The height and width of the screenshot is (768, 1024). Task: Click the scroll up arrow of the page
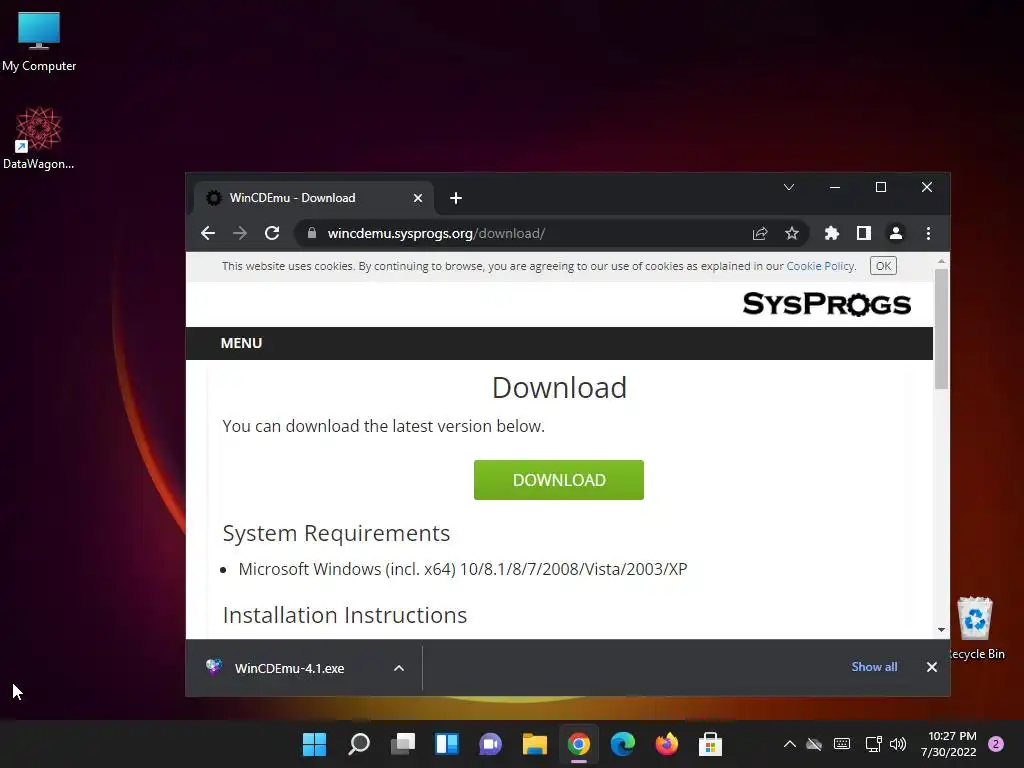(941, 261)
